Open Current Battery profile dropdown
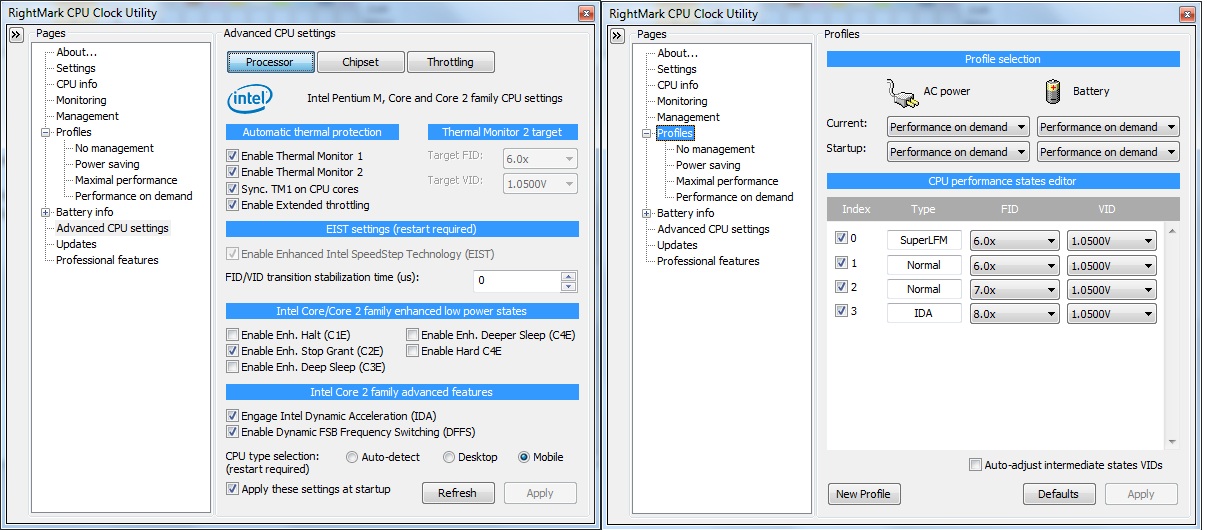 click(1108, 127)
